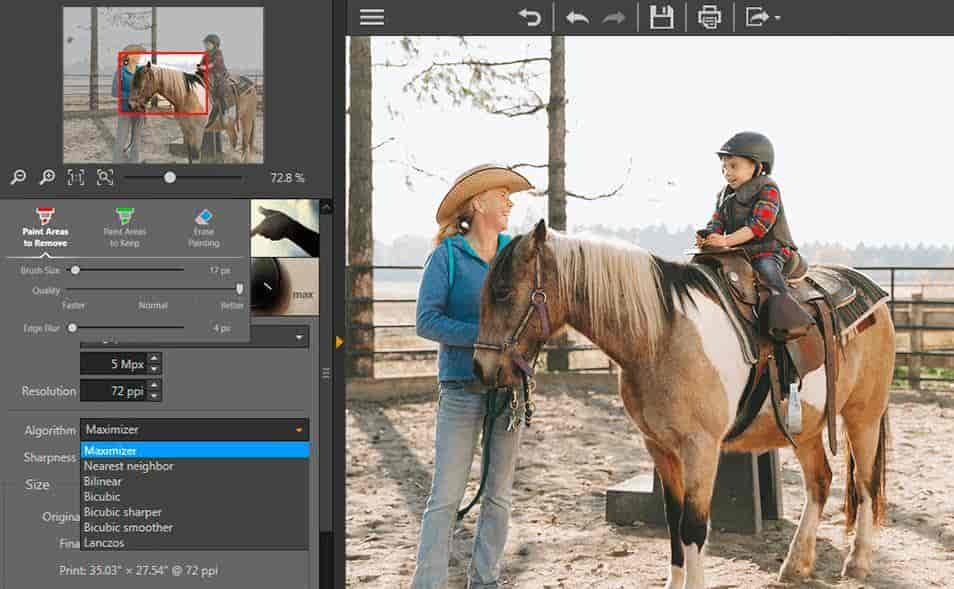The width and height of the screenshot is (954, 589).
Task: Click the save floppy disk icon
Action: coord(661,17)
